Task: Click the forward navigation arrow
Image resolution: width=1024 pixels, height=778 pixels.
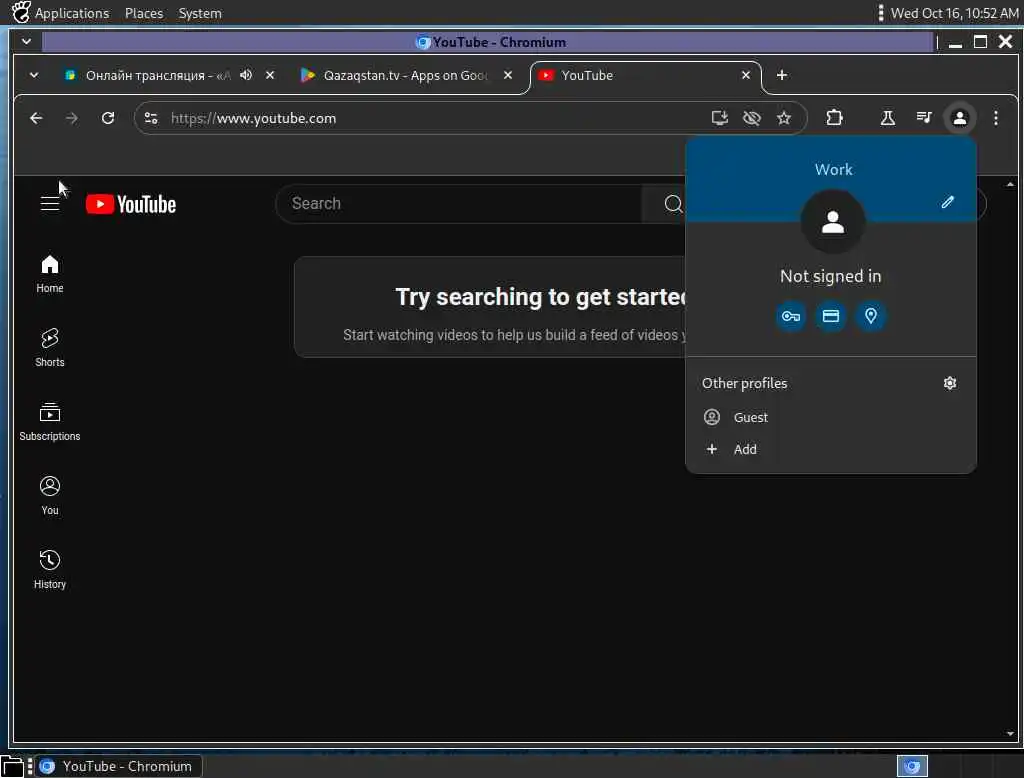Action: click(x=72, y=118)
